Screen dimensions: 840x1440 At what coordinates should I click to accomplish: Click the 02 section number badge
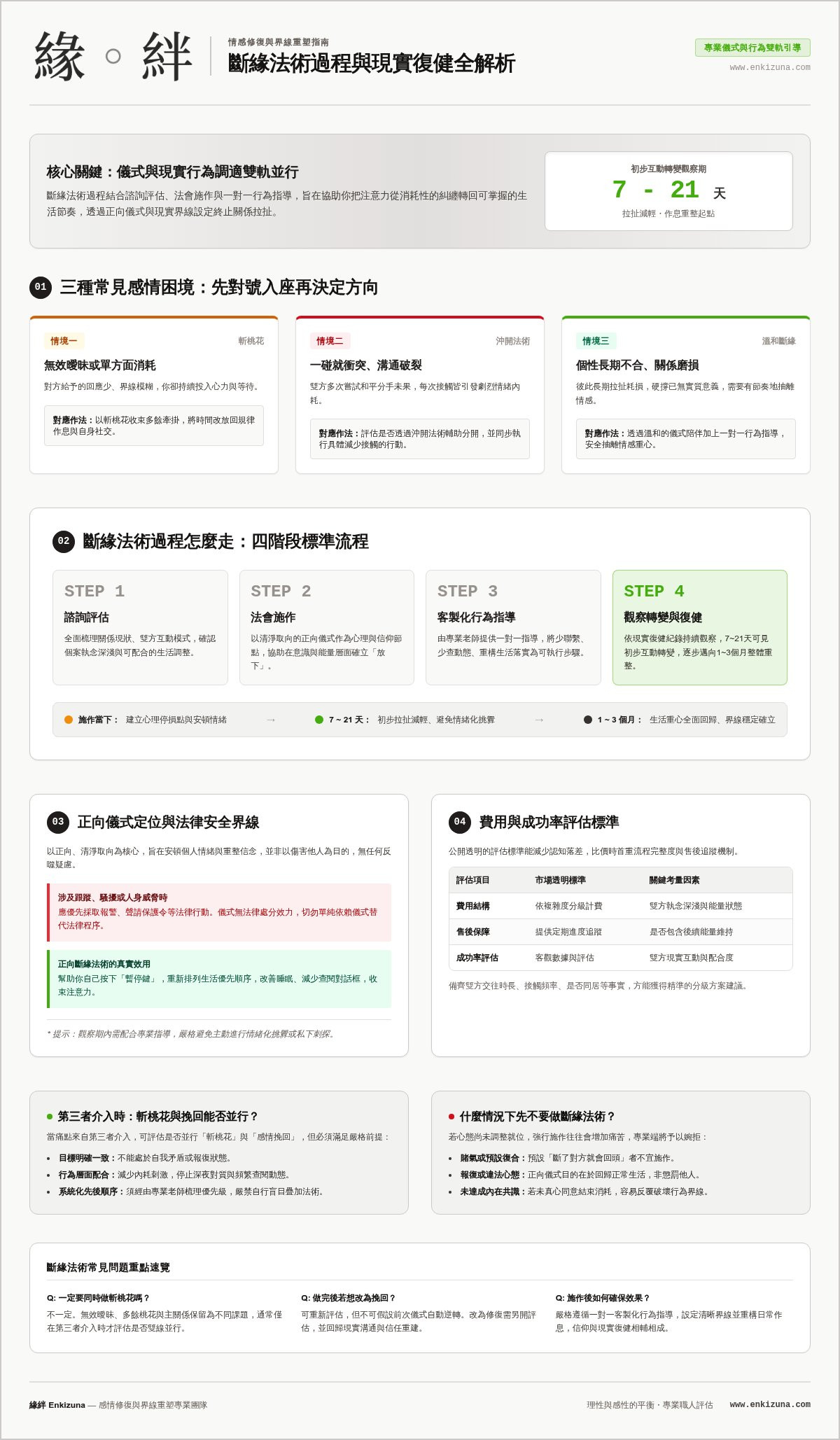[64, 541]
